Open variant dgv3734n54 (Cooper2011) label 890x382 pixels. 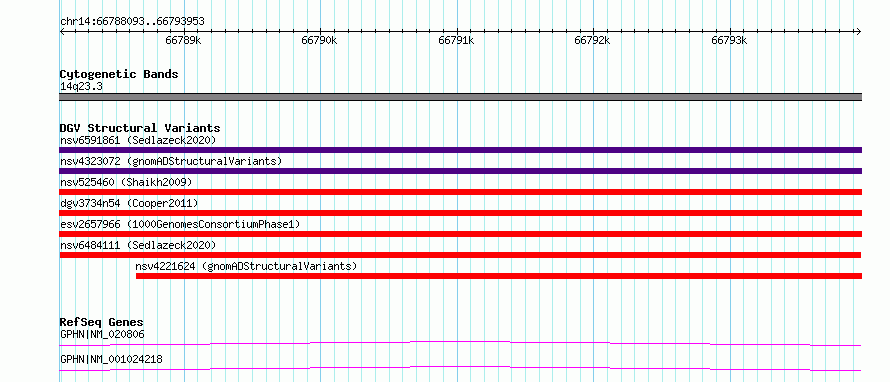(129, 203)
